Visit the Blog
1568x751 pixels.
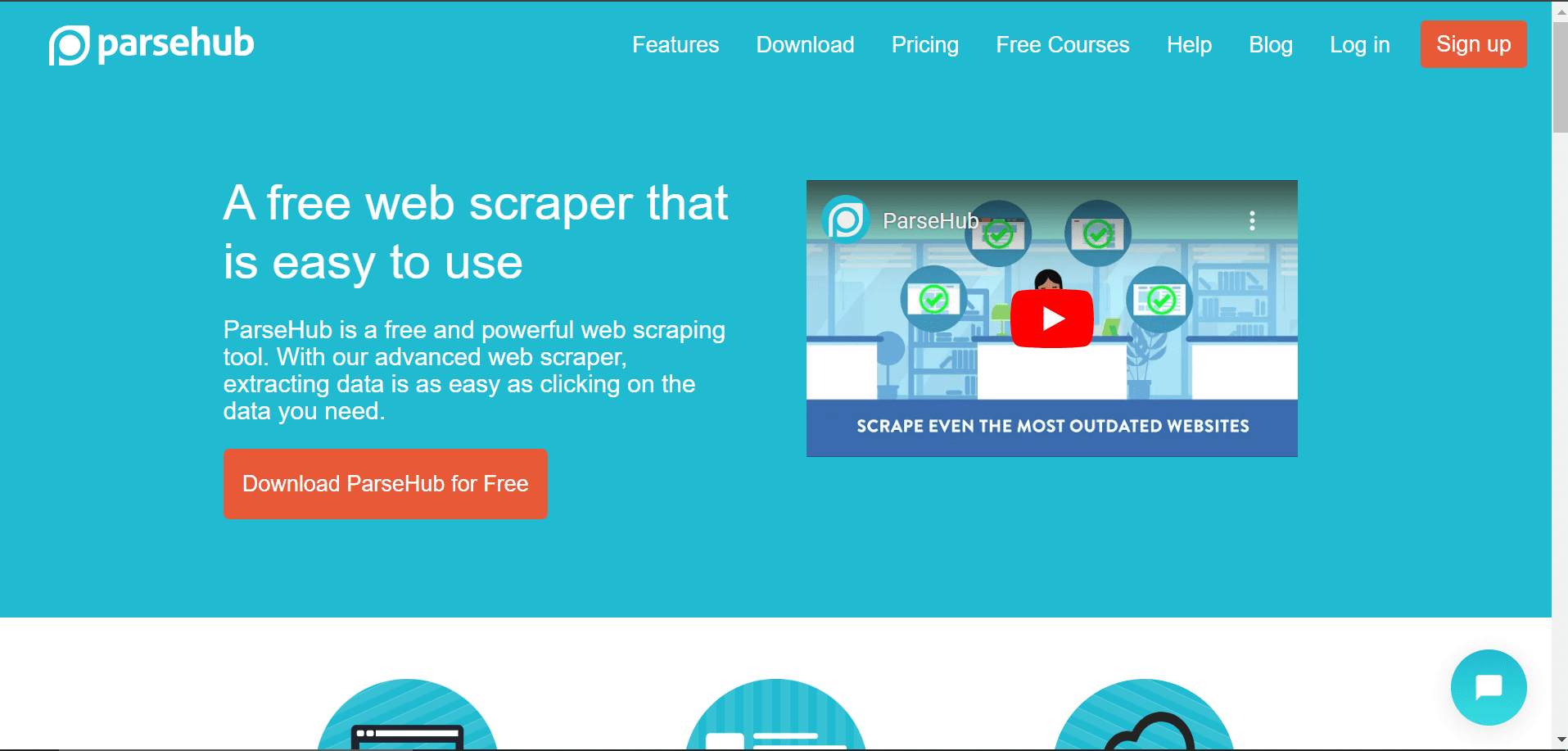click(x=1270, y=45)
